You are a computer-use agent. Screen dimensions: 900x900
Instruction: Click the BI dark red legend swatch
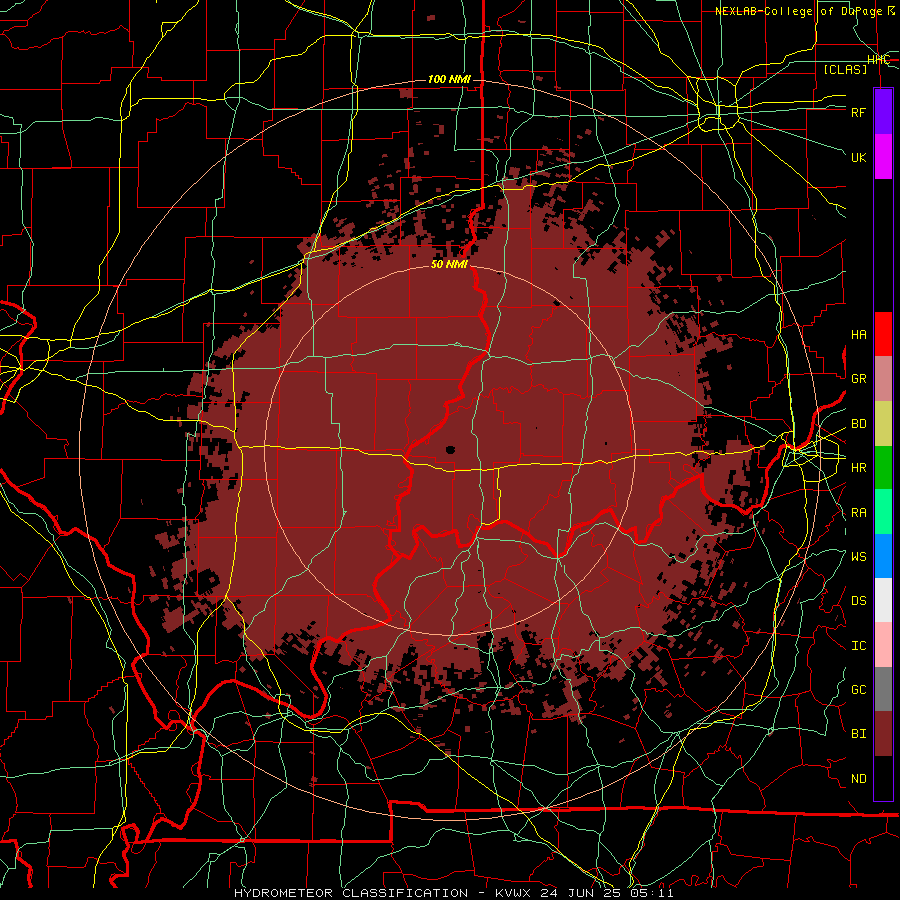click(883, 734)
